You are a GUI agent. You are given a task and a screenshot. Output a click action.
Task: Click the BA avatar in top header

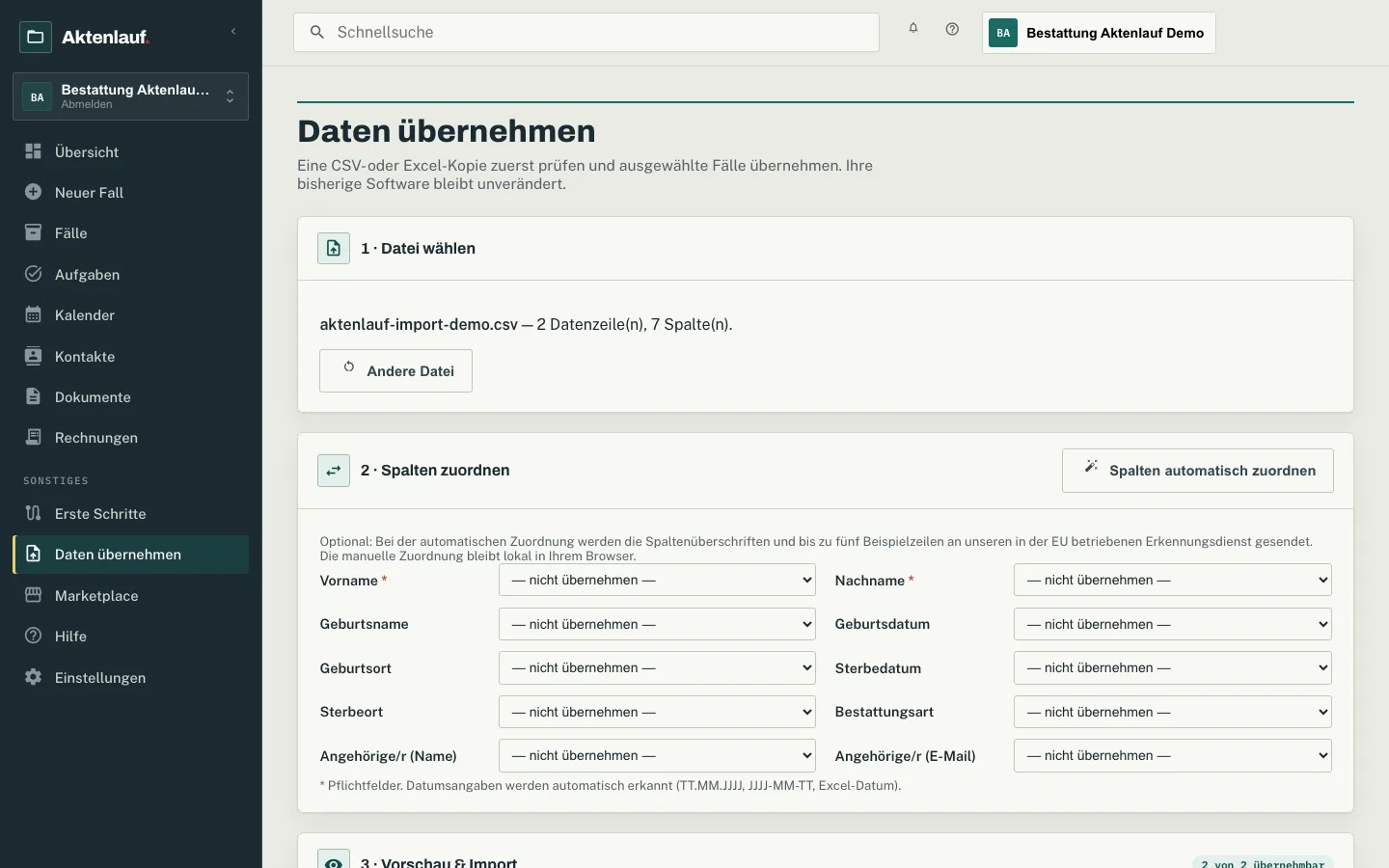1003,33
